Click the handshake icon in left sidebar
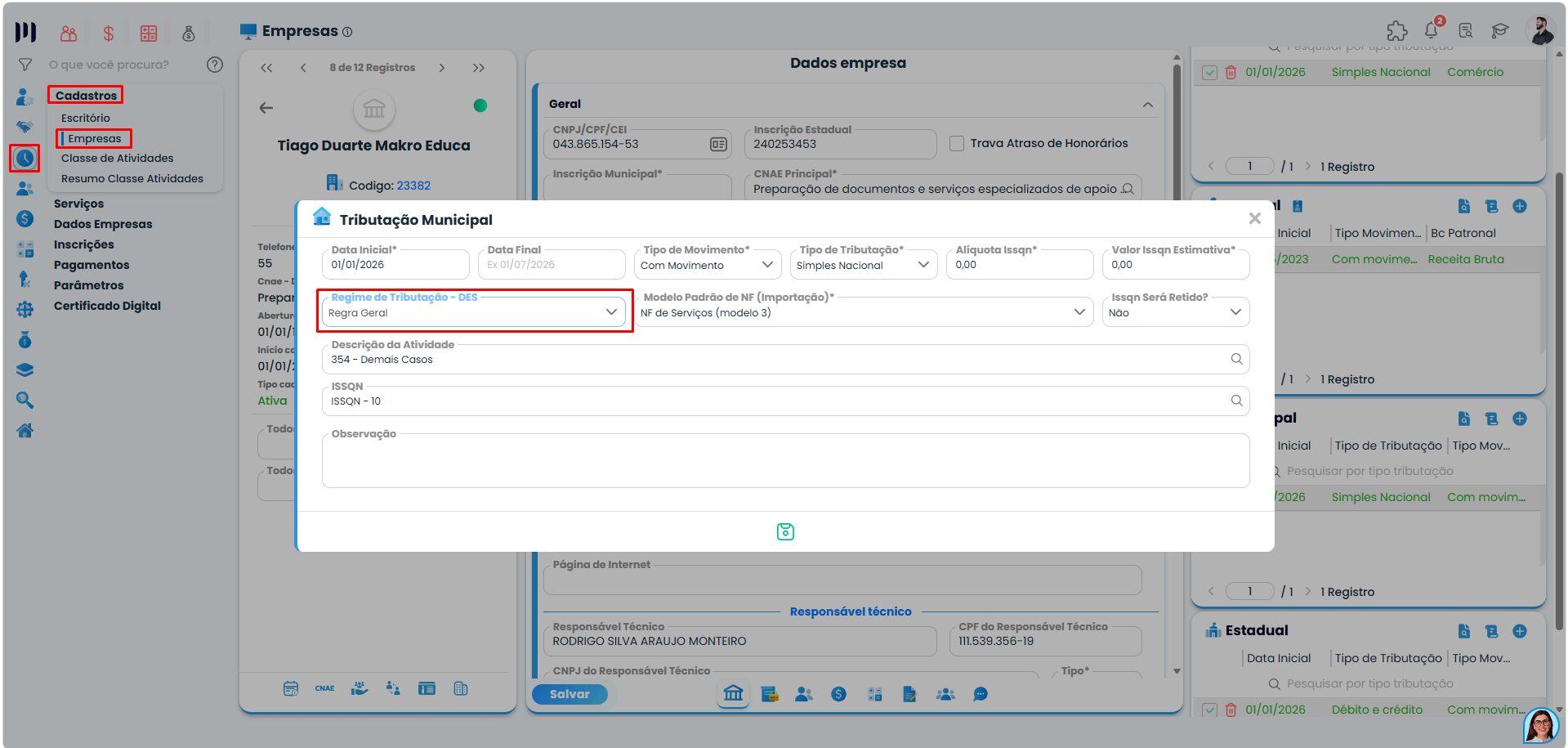Screen dimensions: 1568x748 point(25,128)
